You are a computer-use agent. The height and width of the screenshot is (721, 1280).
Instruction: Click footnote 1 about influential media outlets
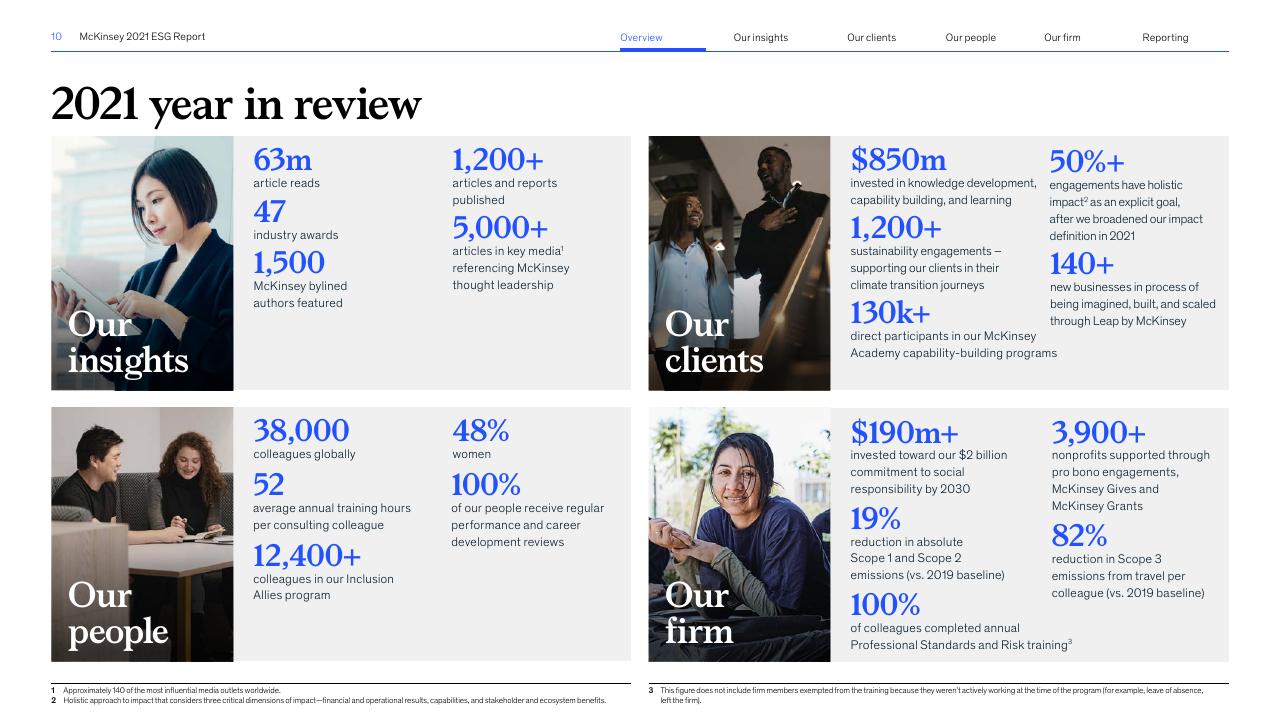click(166, 690)
